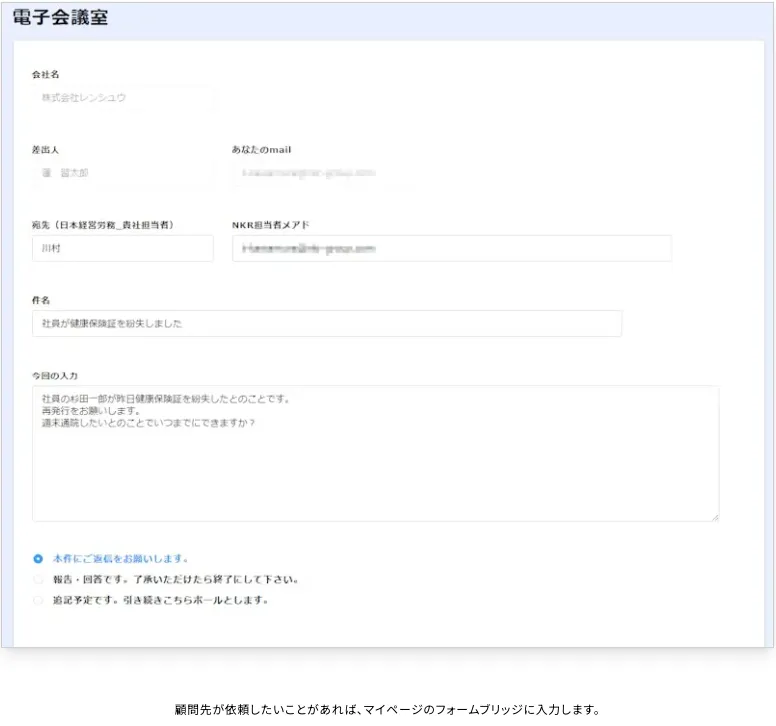Screen dimensions: 776x726
Task: Click the caption text 顧問先が依頼したいことがあれば
Action: click(x=266, y=710)
